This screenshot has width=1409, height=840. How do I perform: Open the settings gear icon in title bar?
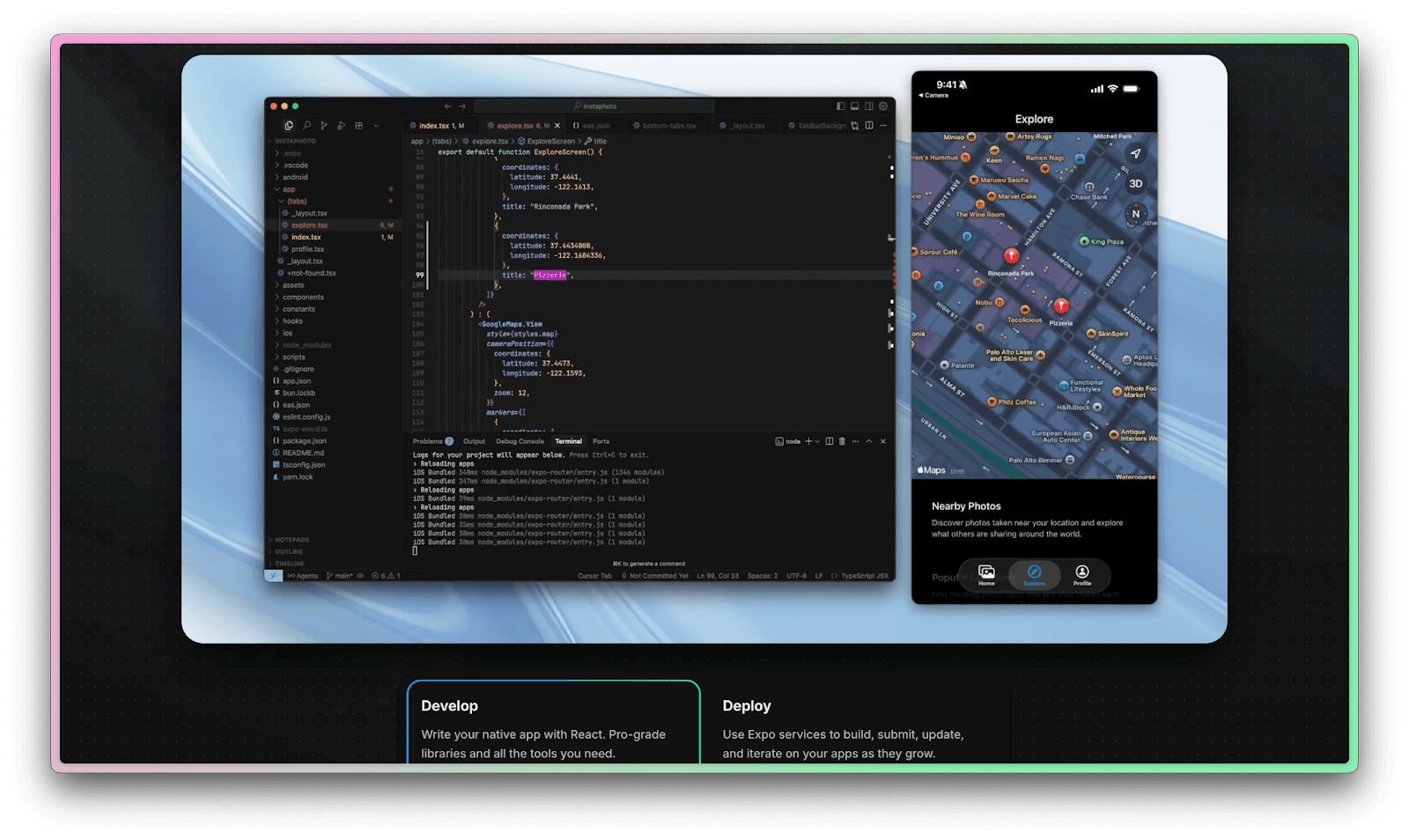(x=883, y=106)
